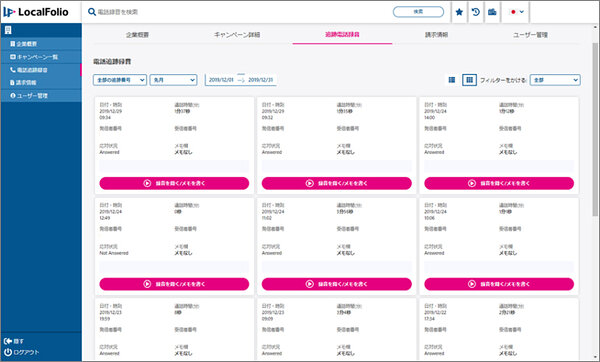Viewport: 600px width, 362px height.
Task: Click the logout power icon at sidebar bottom
Action: (x=8, y=352)
